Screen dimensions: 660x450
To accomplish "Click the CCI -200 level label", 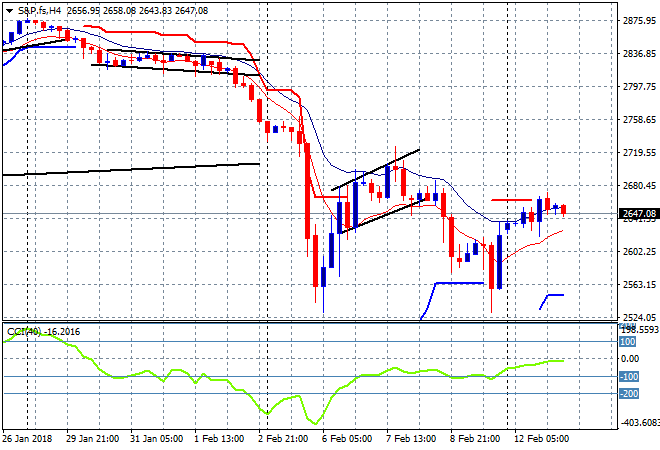I will coord(629,394).
